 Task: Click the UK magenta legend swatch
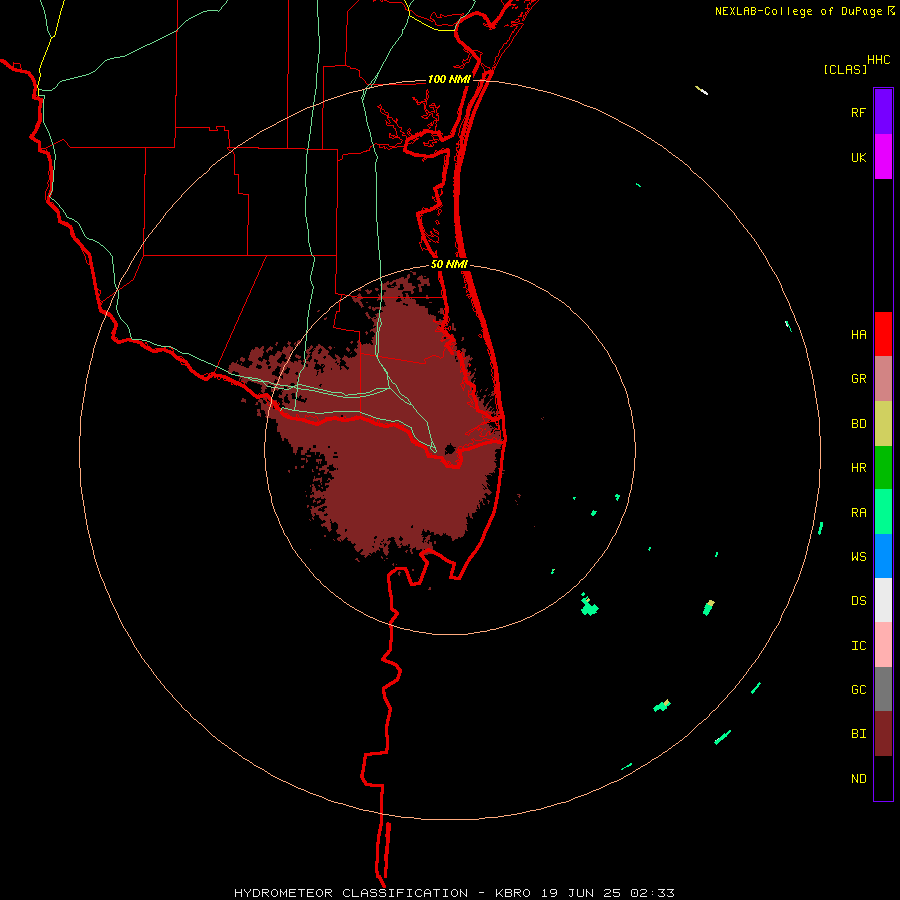pos(883,156)
